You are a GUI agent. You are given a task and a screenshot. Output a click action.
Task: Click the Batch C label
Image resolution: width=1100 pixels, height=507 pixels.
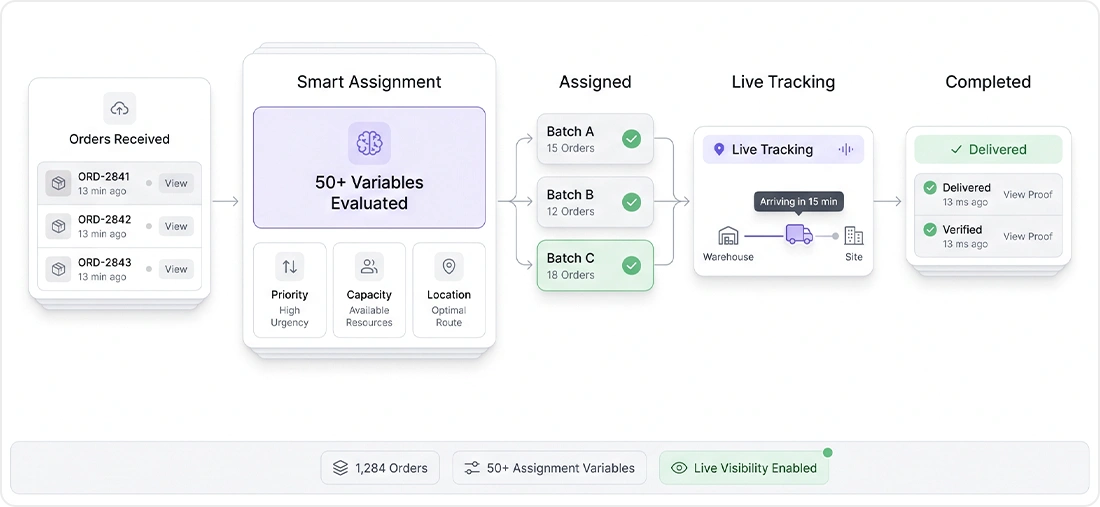[570, 258]
